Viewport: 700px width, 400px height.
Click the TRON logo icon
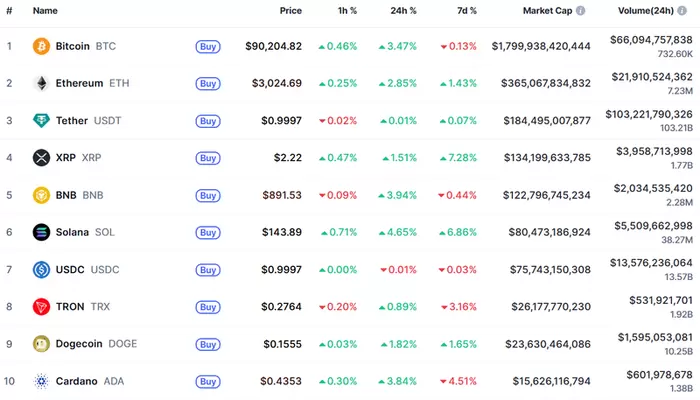tap(41, 307)
